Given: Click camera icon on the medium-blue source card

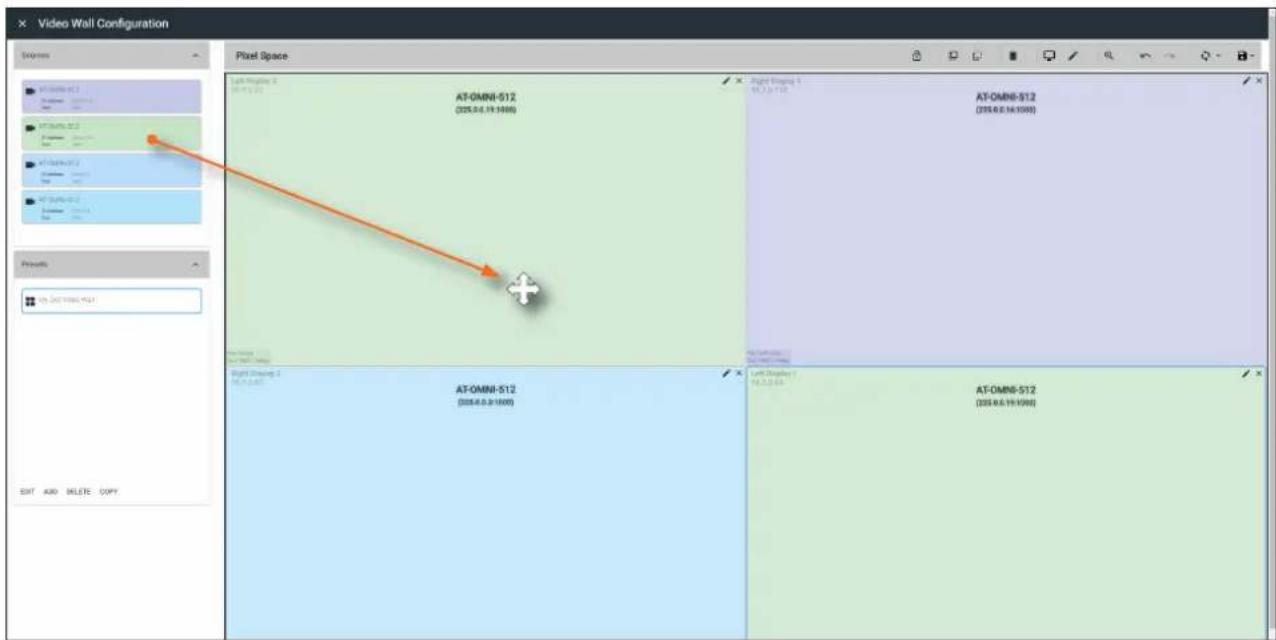Looking at the screenshot, I should click(32, 163).
